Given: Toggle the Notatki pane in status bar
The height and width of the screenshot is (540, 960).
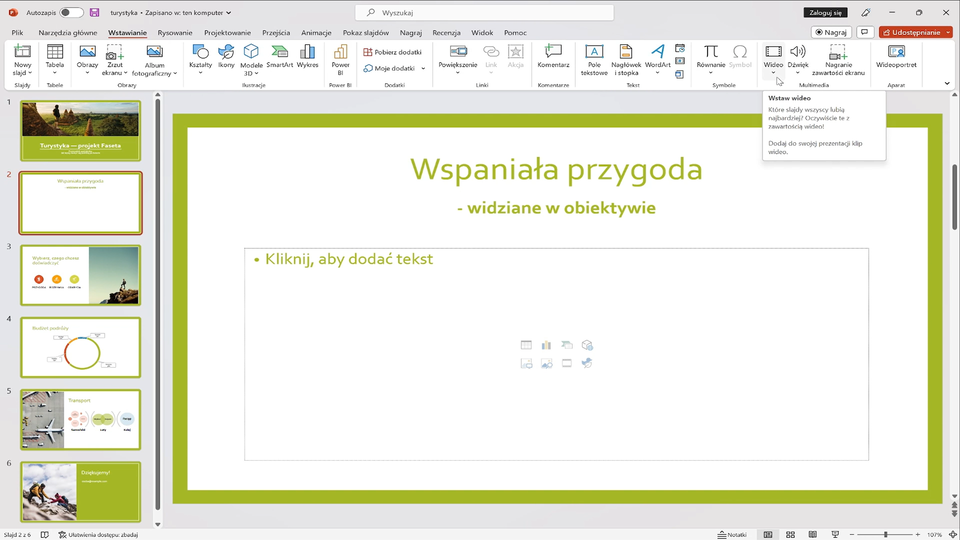Looking at the screenshot, I should click(x=732, y=534).
